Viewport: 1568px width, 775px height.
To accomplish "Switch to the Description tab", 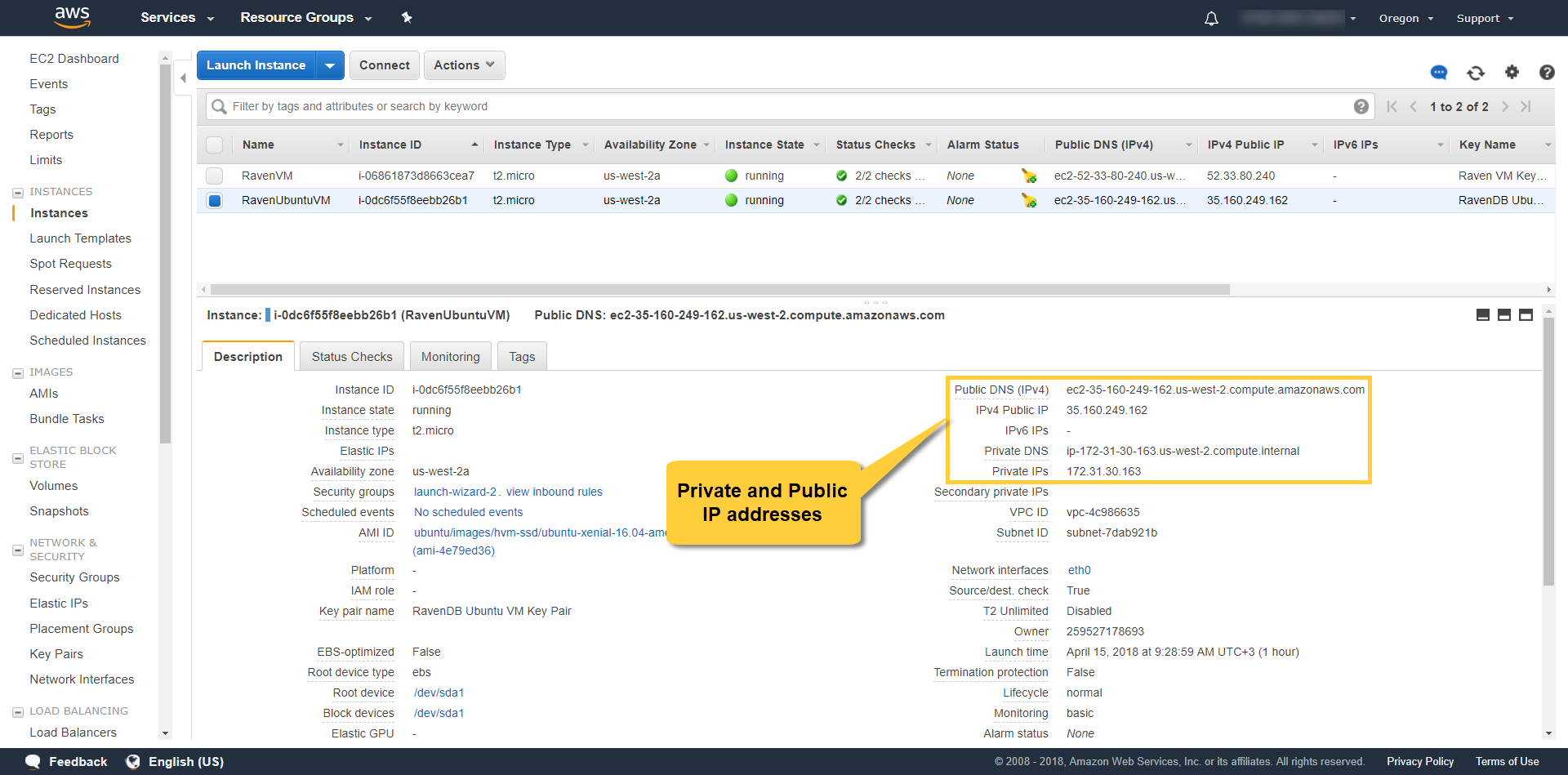I will click(x=248, y=357).
